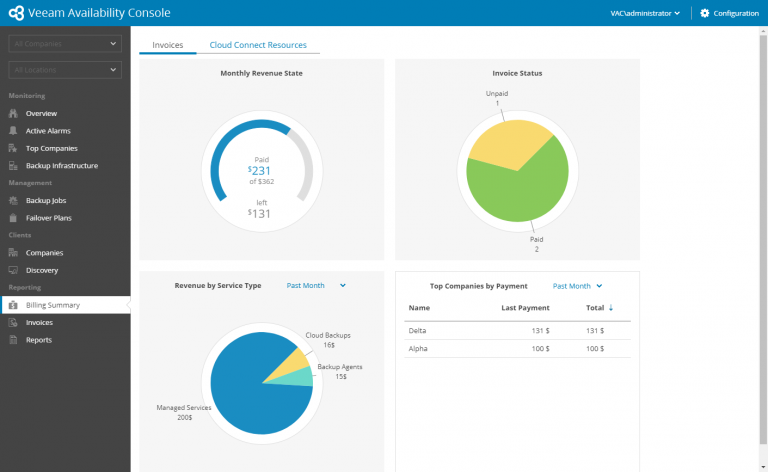Viewport: 768px width, 472px height.
Task: Expand the All Companies dropdown
Action: pos(65,44)
